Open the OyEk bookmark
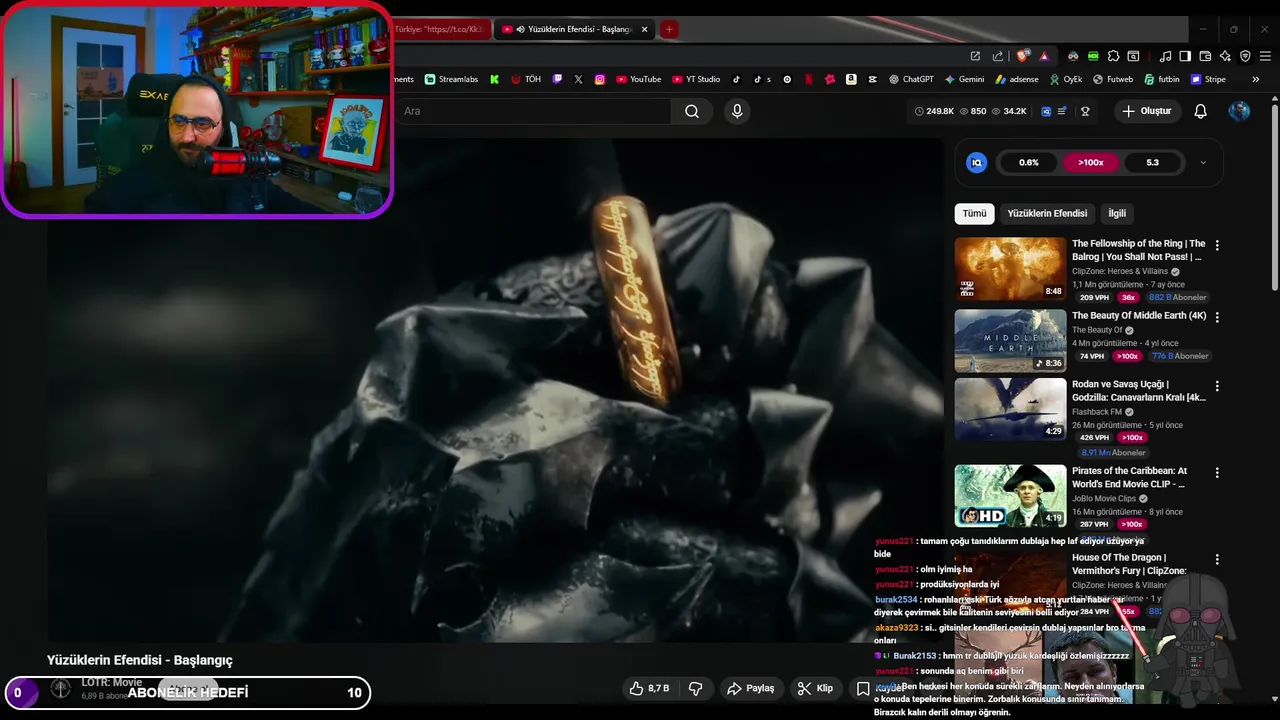The image size is (1280, 720). [x=1066, y=79]
